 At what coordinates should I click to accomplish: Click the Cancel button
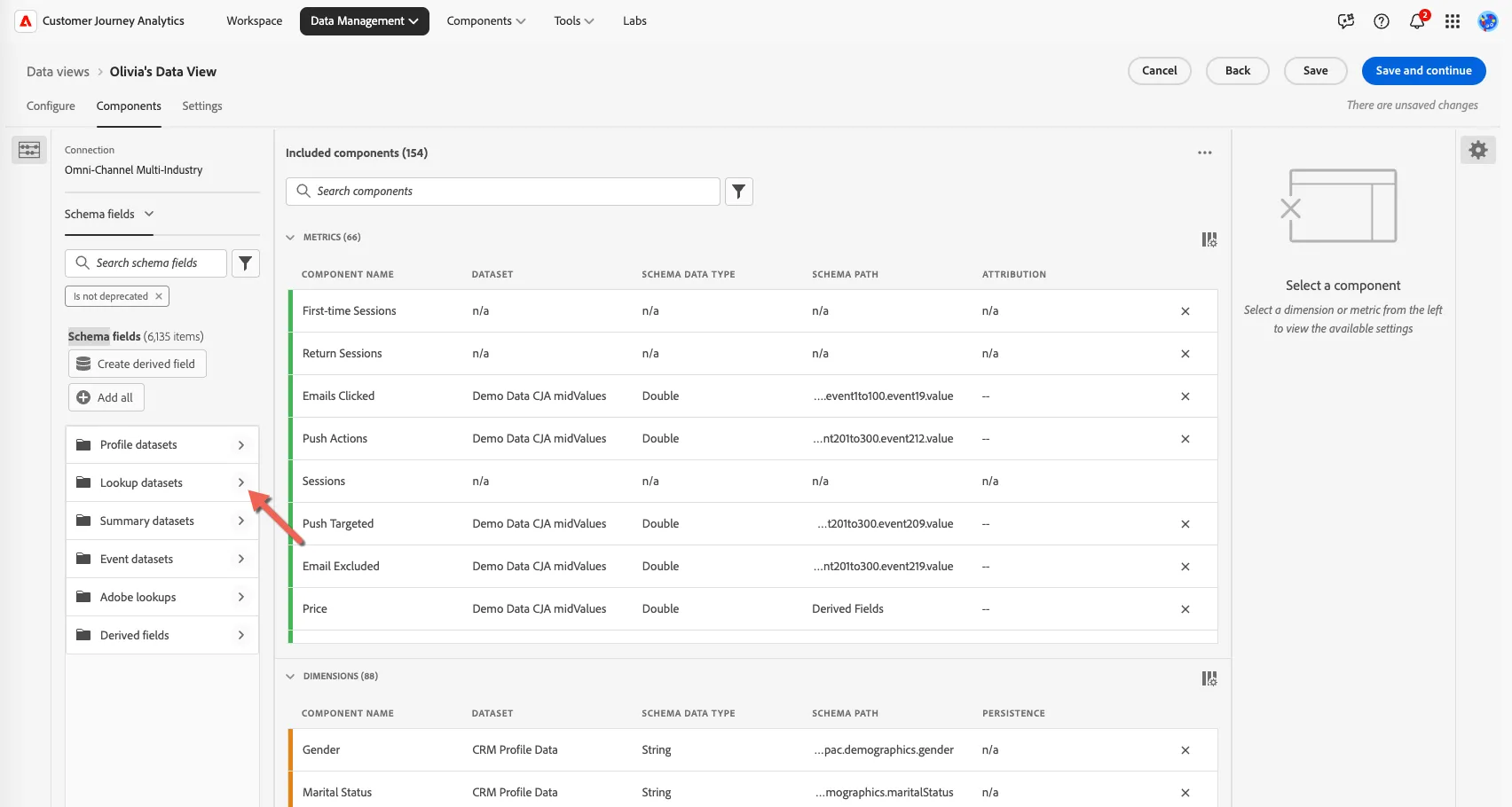1160,71
